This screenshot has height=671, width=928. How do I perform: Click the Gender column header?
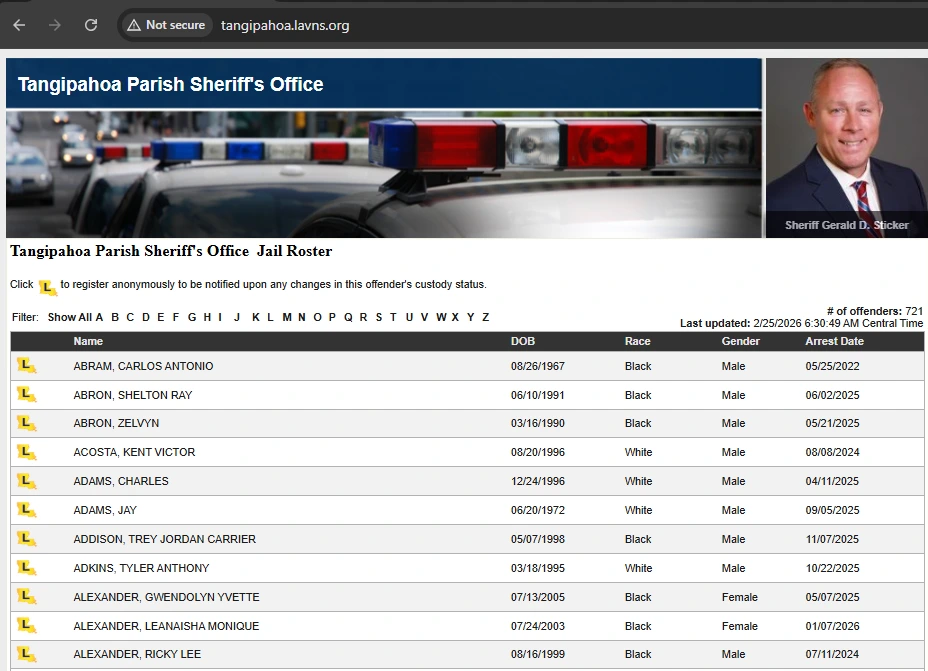(x=740, y=341)
